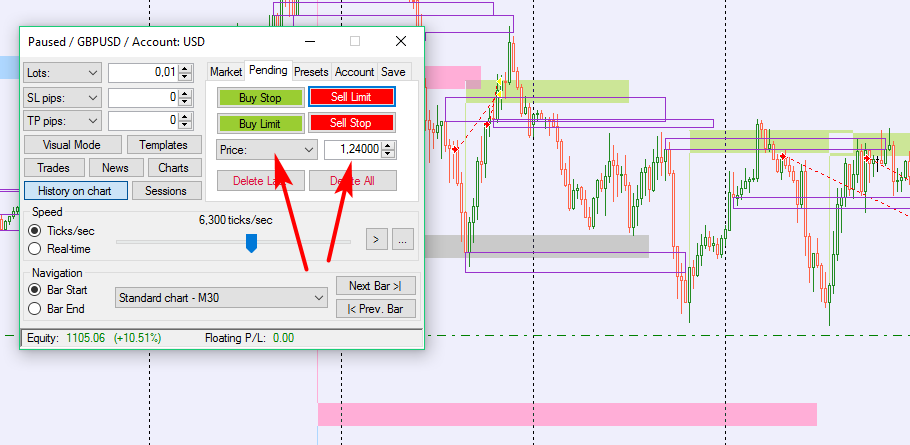This screenshot has height=445, width=910.
Task: Open the Charts button
Action: click(x=174, y=168)
